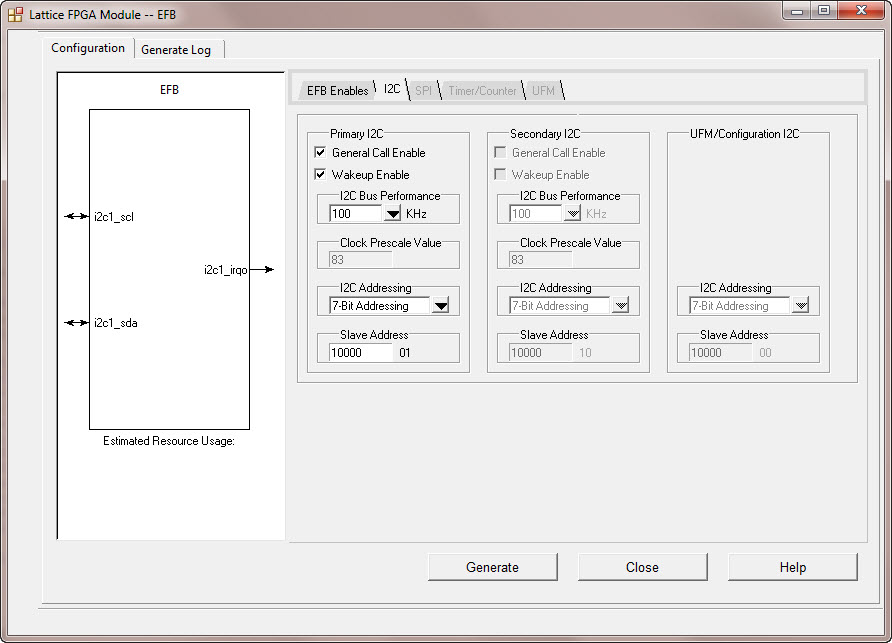Click Primary I2C Slave Address field
This screenshot has width=892, height=643.
coord(361,352)
